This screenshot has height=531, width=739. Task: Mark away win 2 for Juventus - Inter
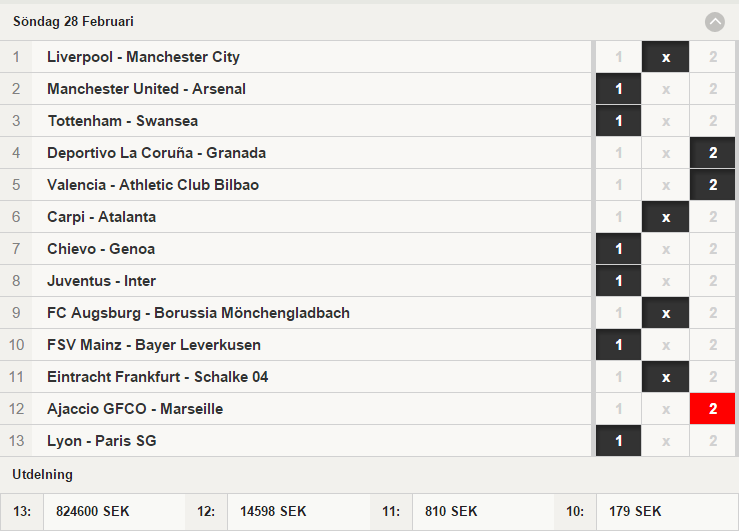point(713,281)
